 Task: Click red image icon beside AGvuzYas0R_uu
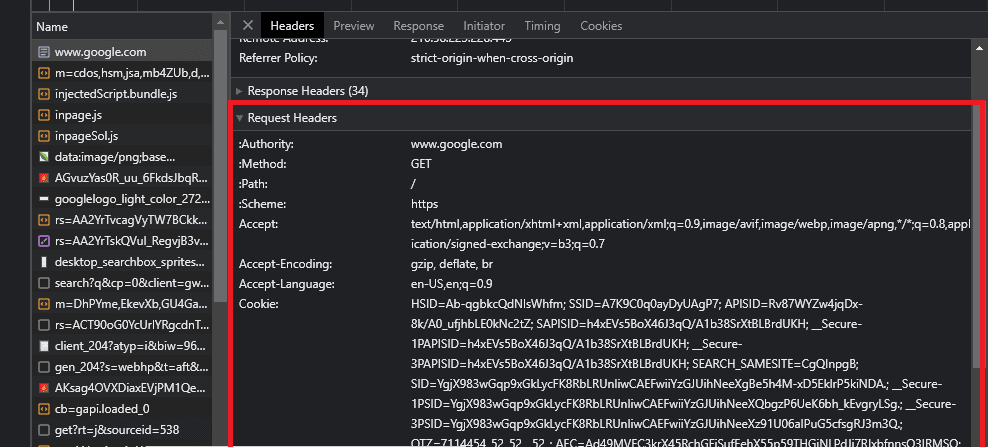(43, 178)
